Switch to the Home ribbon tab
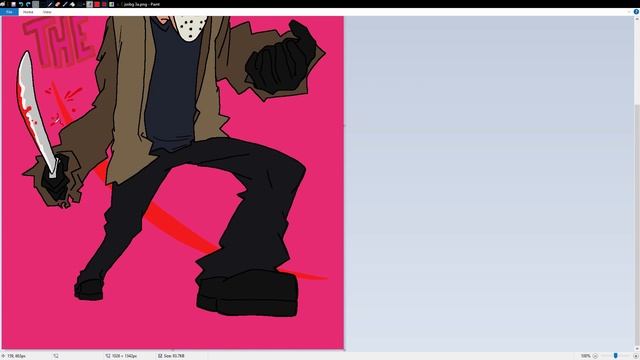This screenshot has width=640, height=360. tap(28, 12)
